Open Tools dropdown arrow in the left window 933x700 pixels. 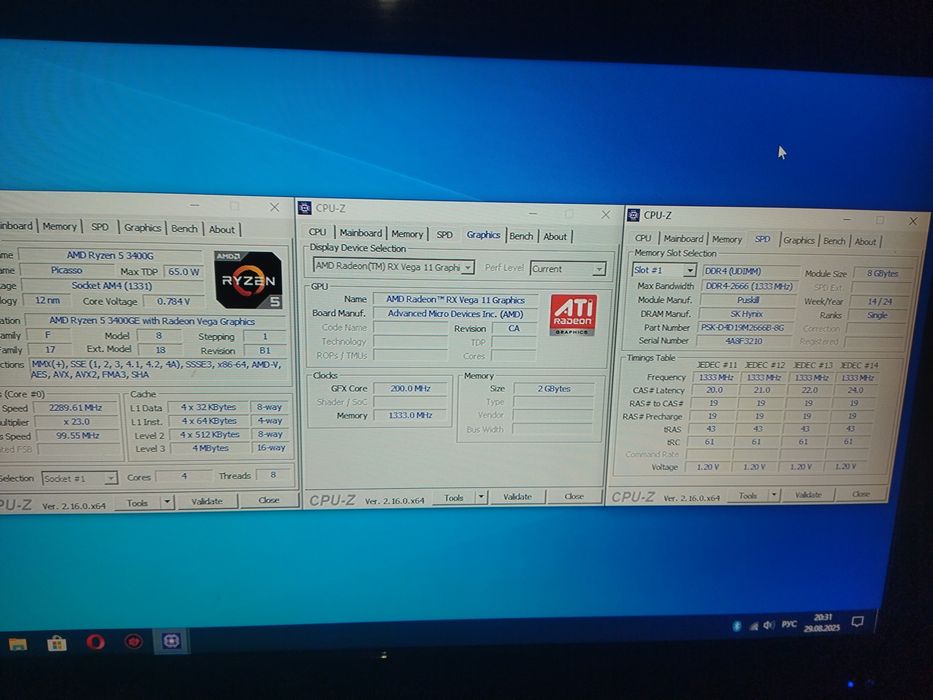coord(167,502)
